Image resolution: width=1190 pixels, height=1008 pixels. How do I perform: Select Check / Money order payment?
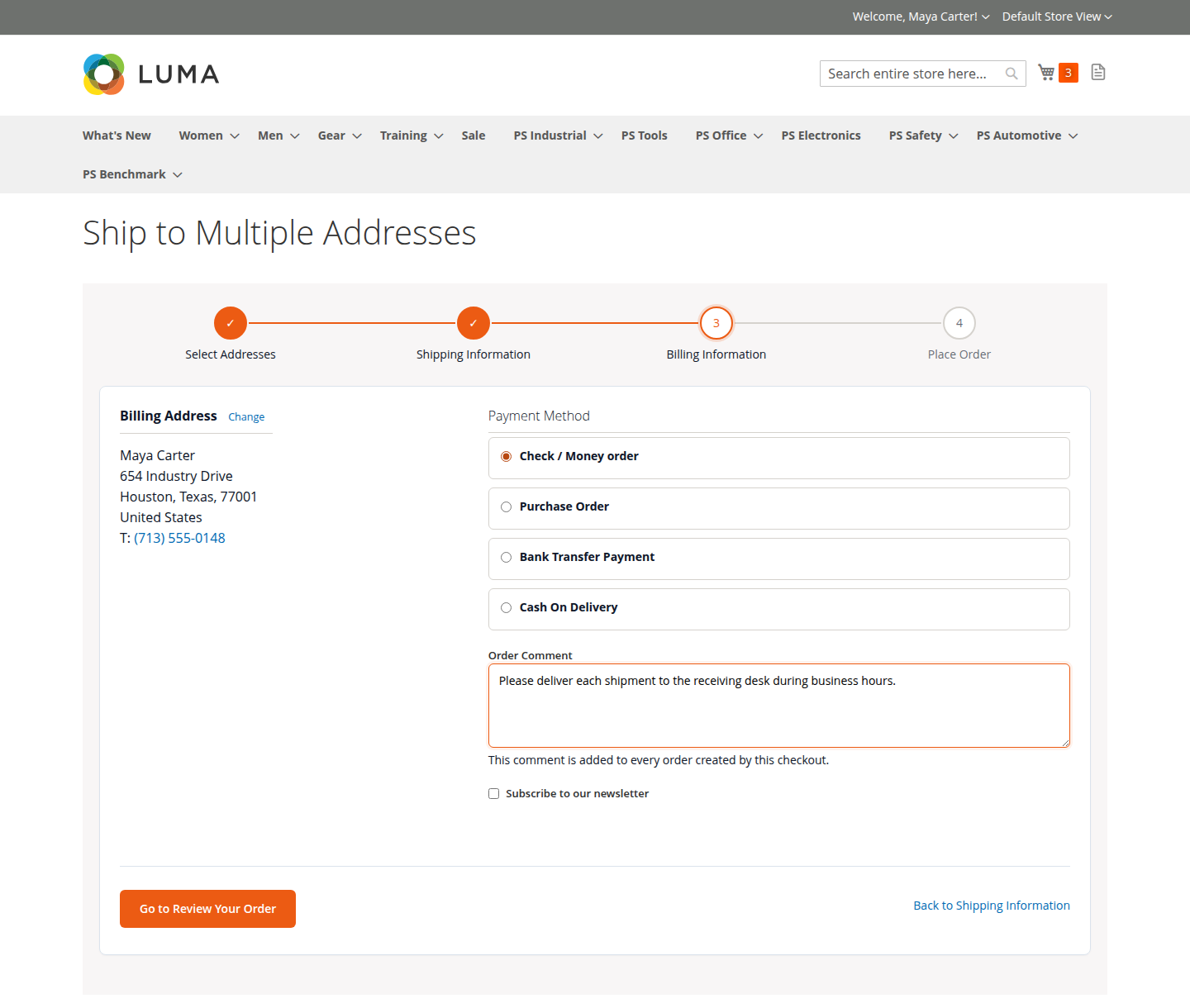(x=507, y=457)
